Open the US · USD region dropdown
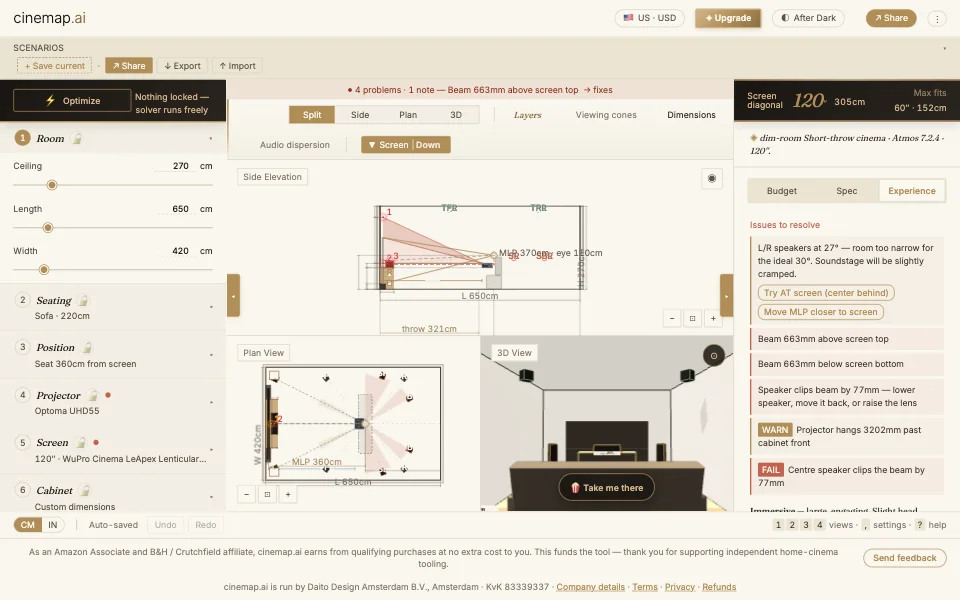This screenshot has width=960, height=600. click(x=650, y=18)
